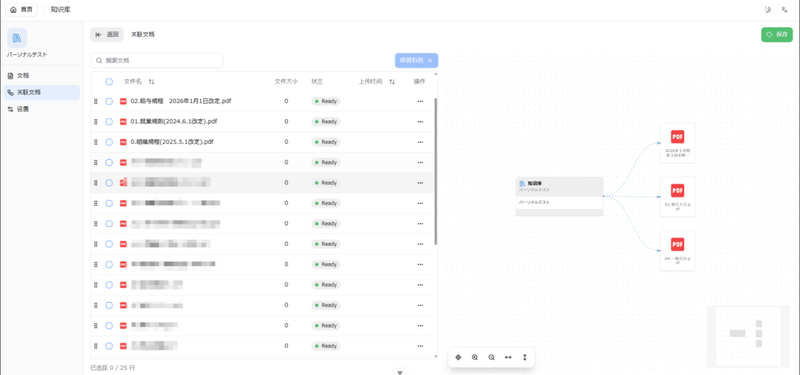Click the 移到右侧 button
800x375 pixels.
point(416,60)
